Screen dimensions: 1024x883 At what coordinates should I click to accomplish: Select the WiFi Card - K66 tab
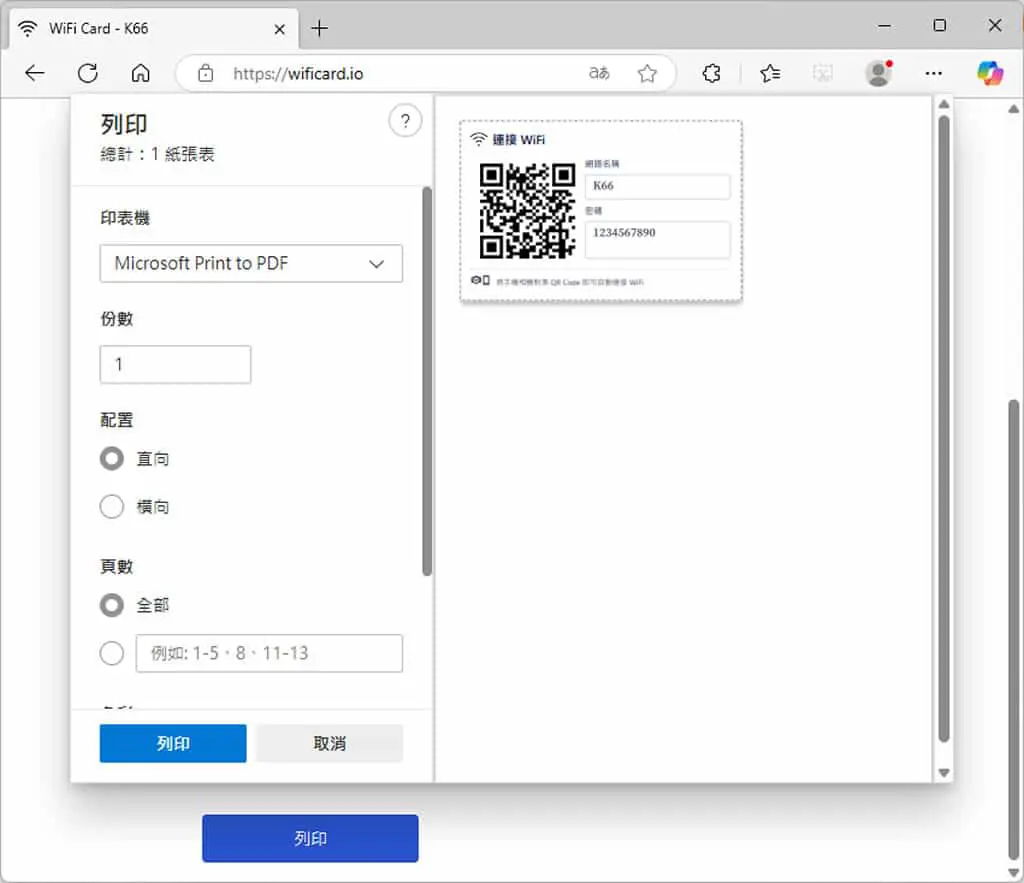(x=153, y=29)
